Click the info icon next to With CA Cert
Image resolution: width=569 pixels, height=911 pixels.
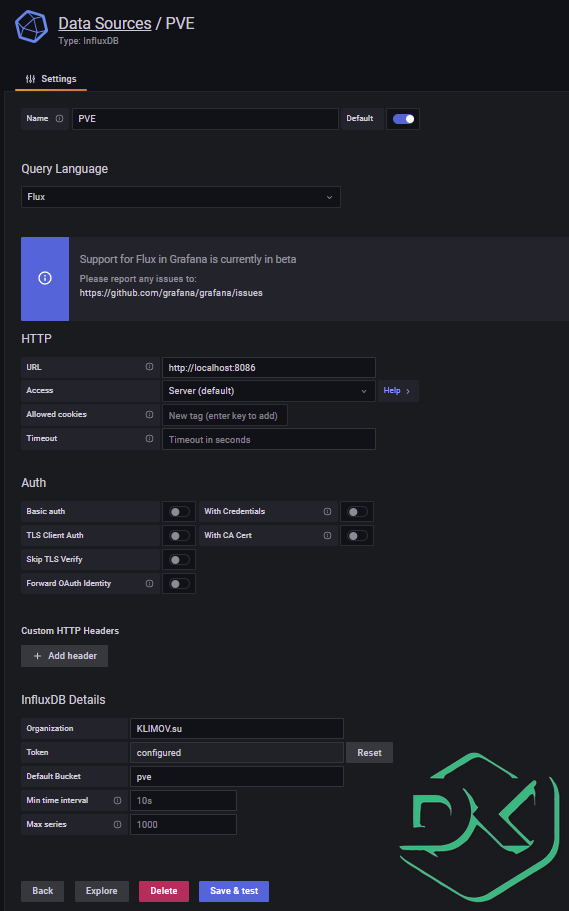tap(327, 535)
